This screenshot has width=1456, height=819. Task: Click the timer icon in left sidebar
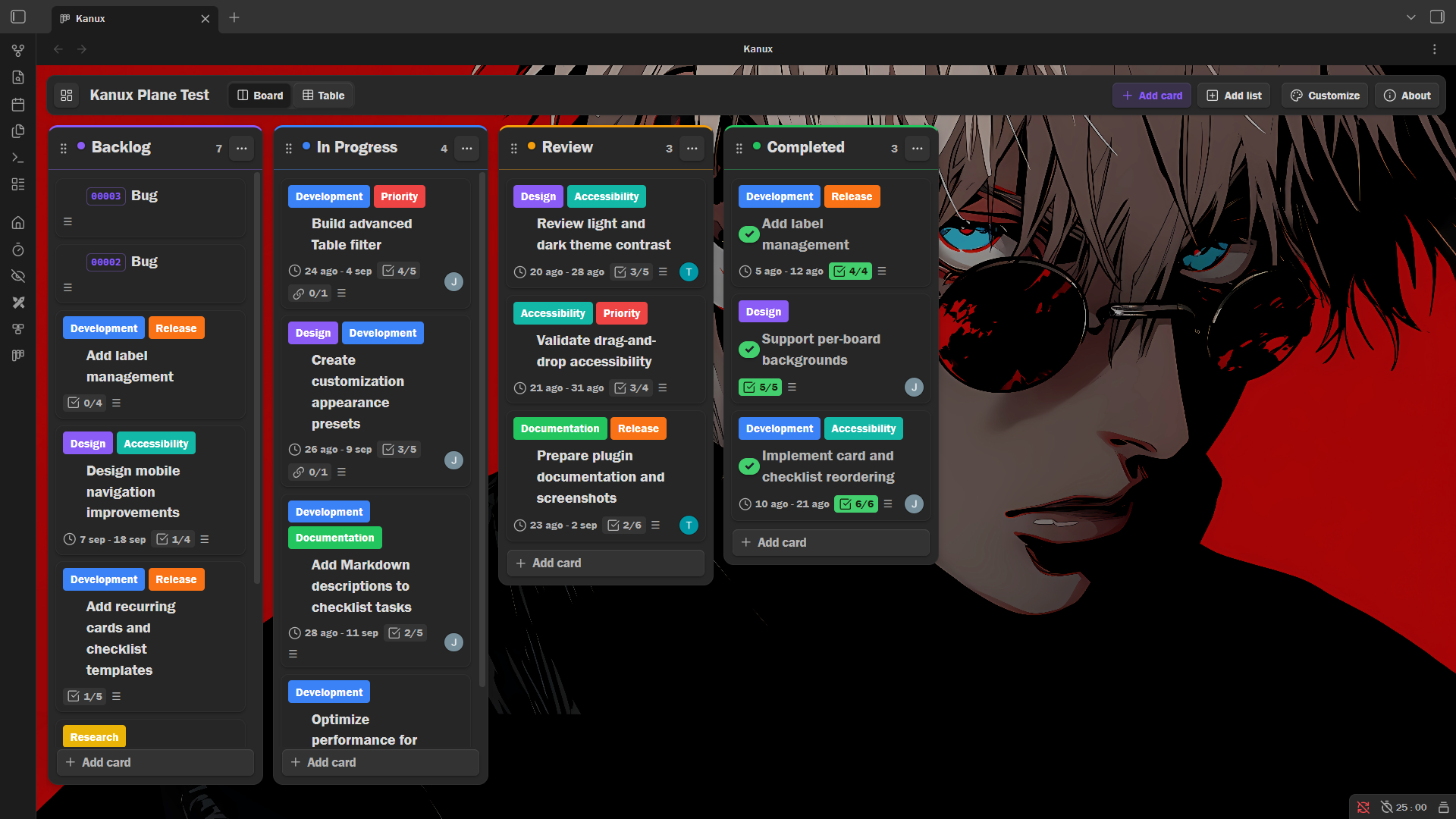[x=18, y=249]
